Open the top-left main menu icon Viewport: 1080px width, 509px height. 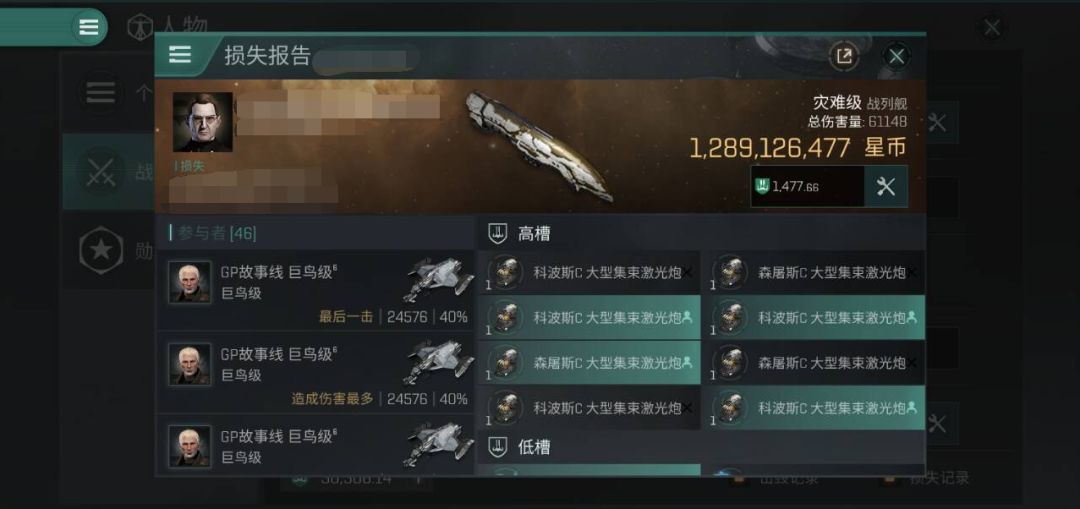pos(89,27)
